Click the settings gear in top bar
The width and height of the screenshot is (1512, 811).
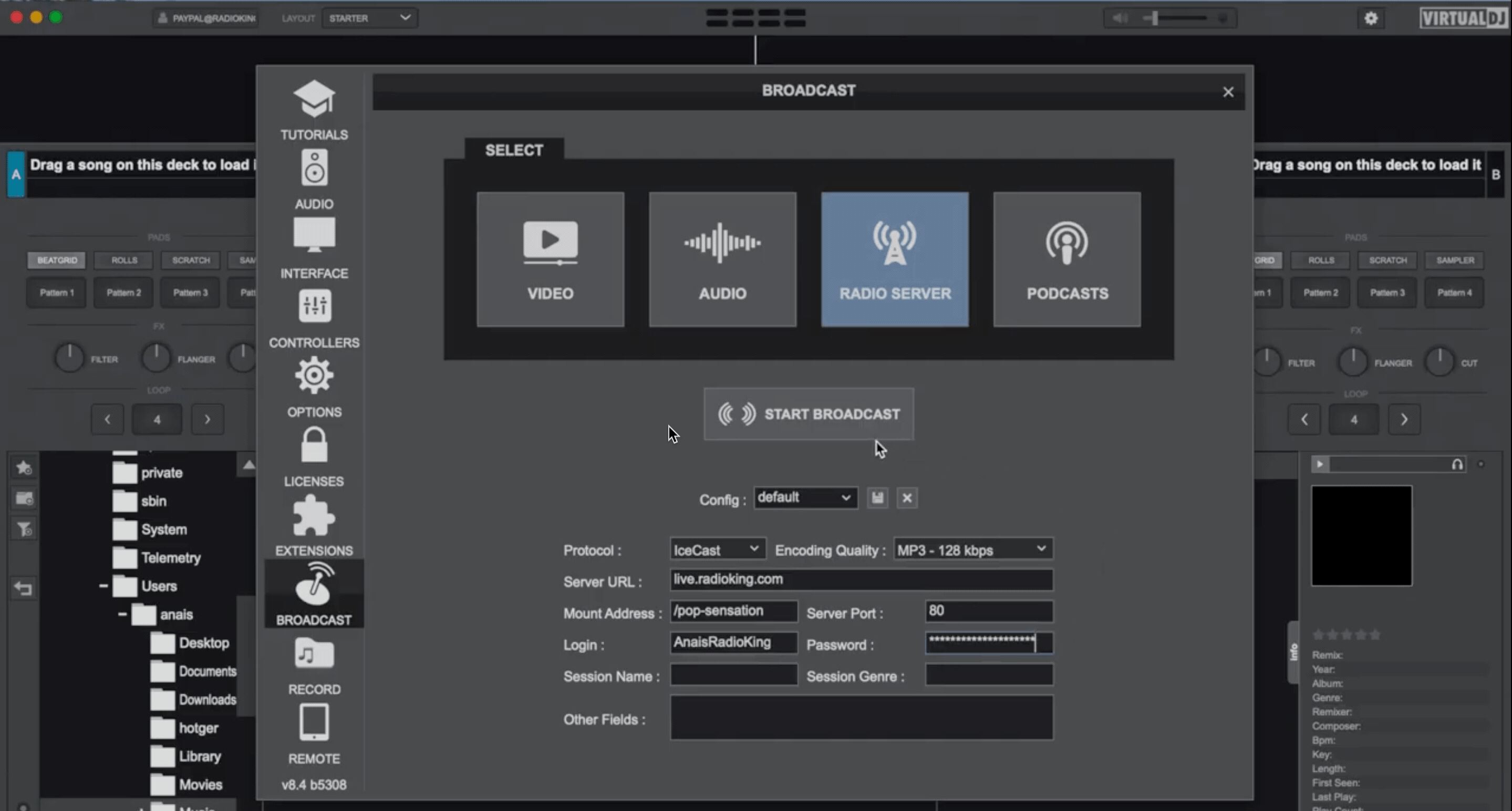(x=1371, y=18)
